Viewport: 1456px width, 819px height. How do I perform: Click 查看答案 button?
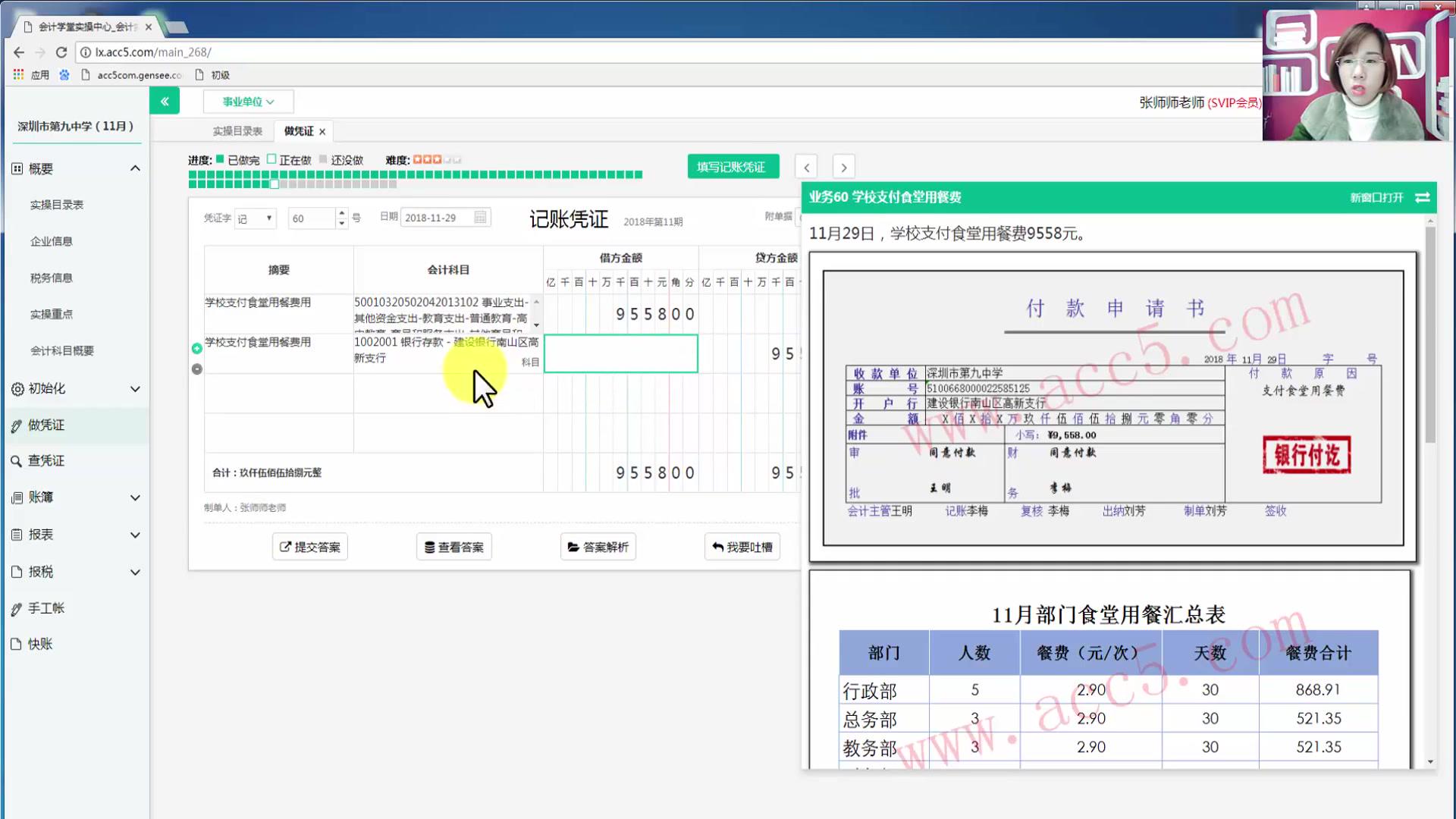pyautogui.click(x=454, y=547)
